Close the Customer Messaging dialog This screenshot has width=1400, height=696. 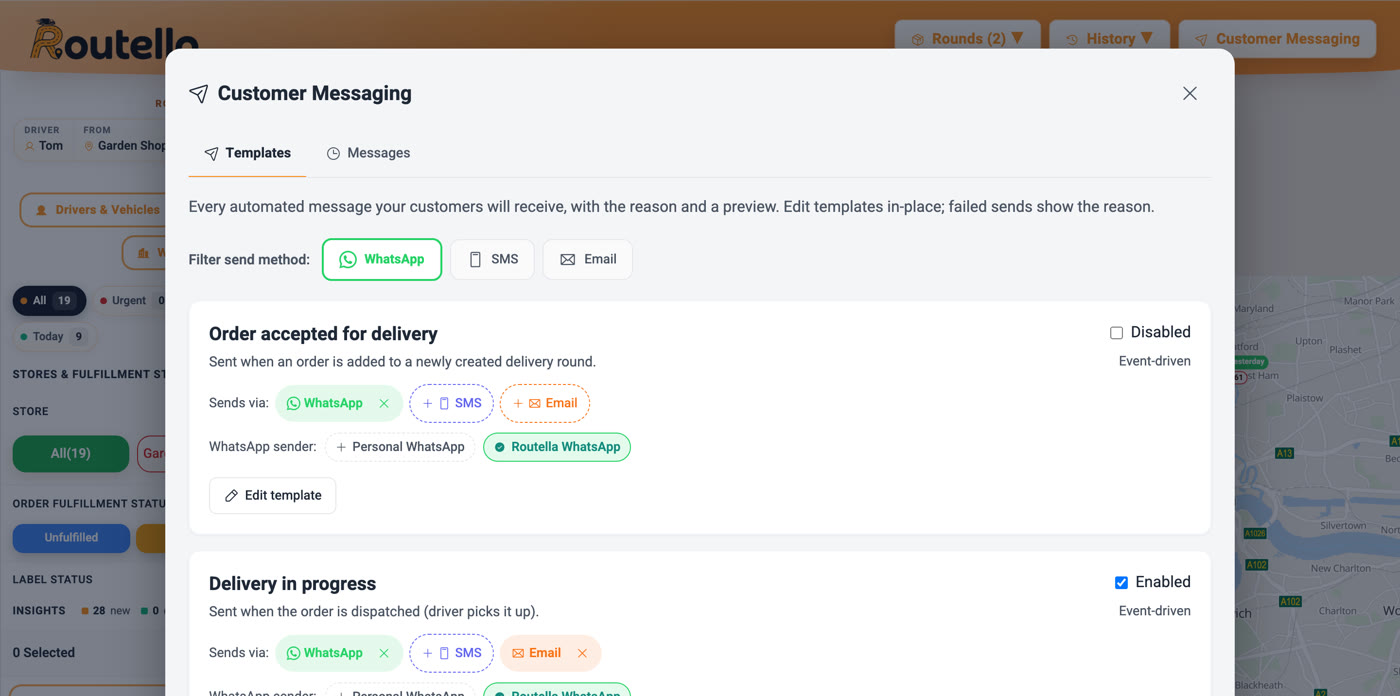pos(1189,93)
